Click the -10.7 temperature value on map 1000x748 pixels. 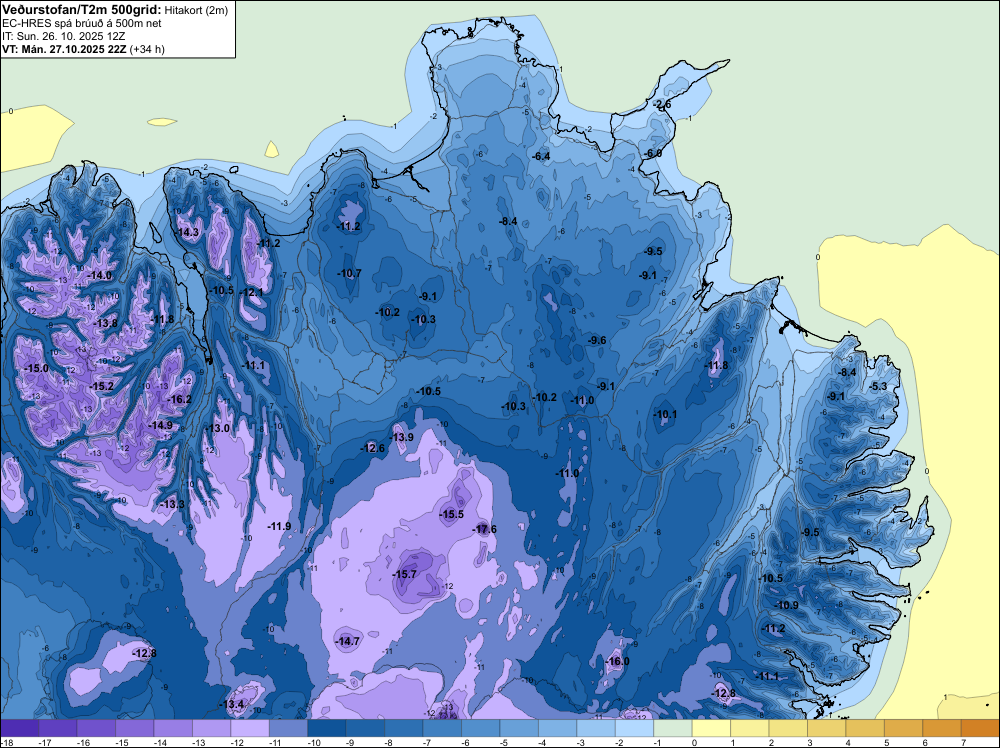pos(349,273)
